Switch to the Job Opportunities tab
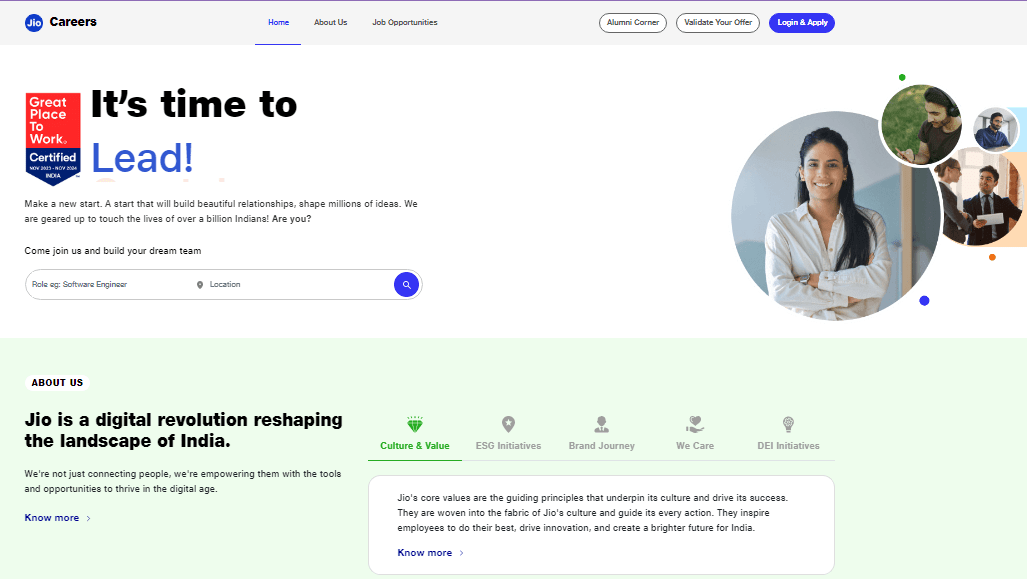This screenshot has width=1027, height=579. click(404, 22)
